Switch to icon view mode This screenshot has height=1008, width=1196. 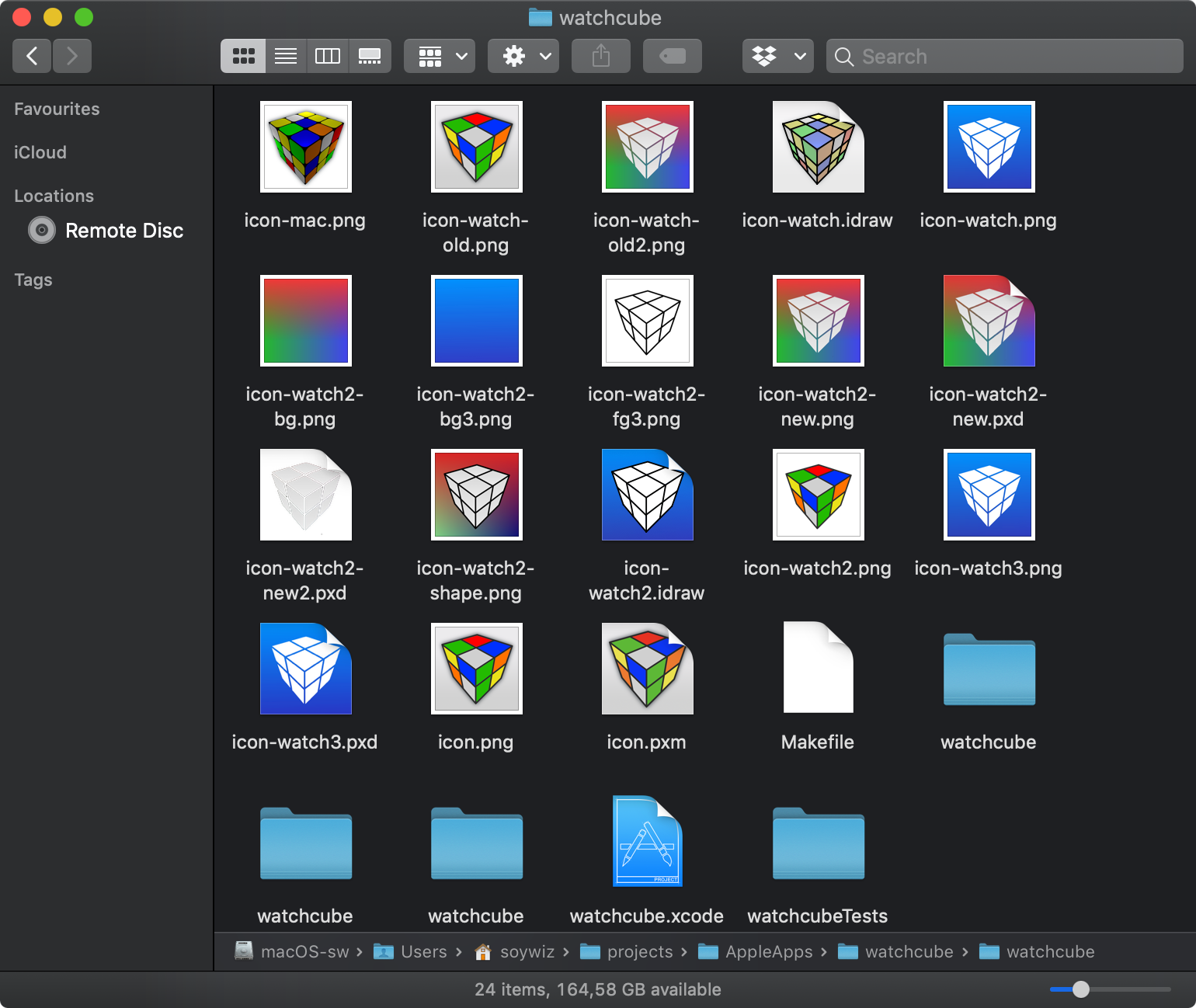(243, 56)
